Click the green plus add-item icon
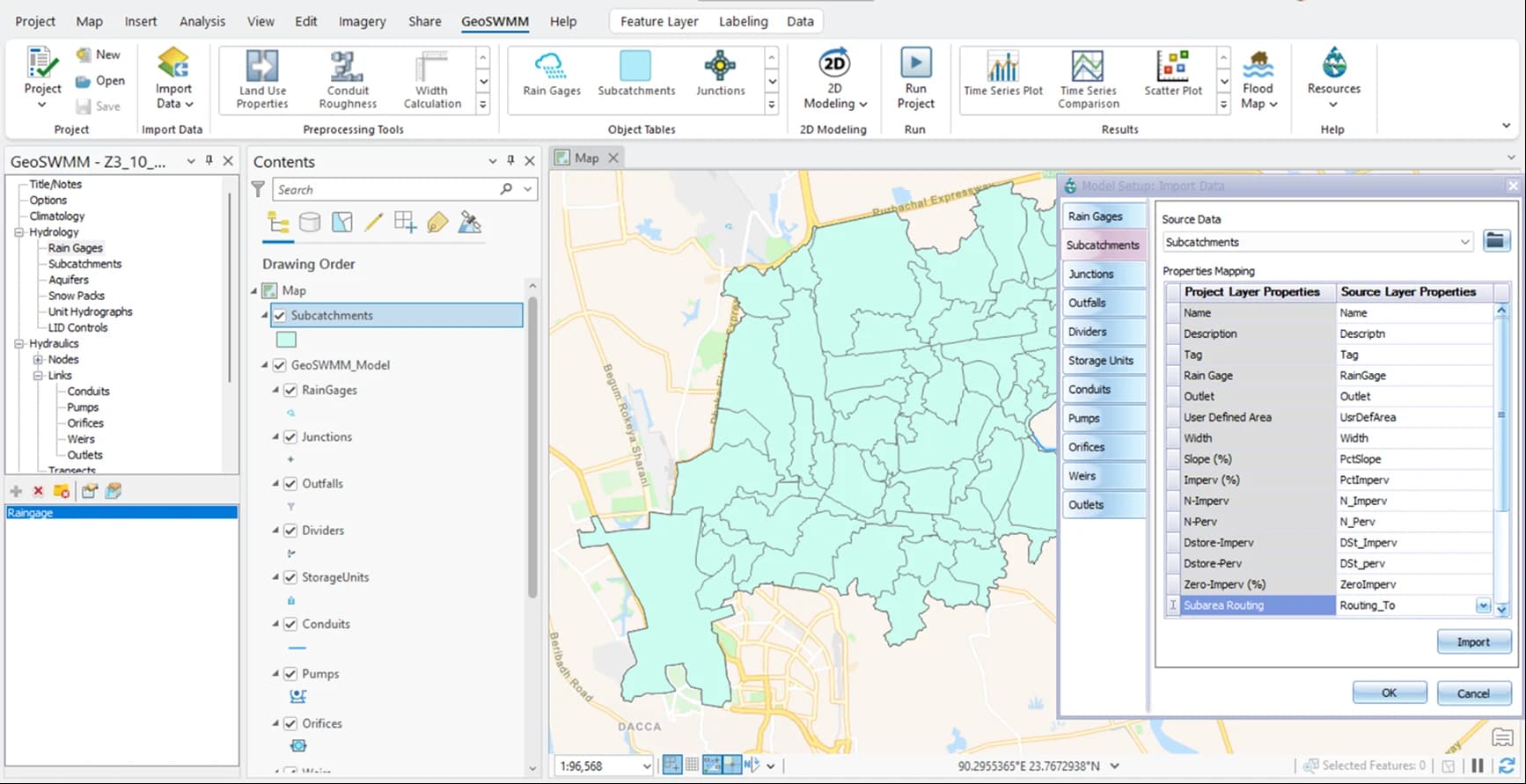Screen dimensions: 1526x784 click(x=16, y=491)
